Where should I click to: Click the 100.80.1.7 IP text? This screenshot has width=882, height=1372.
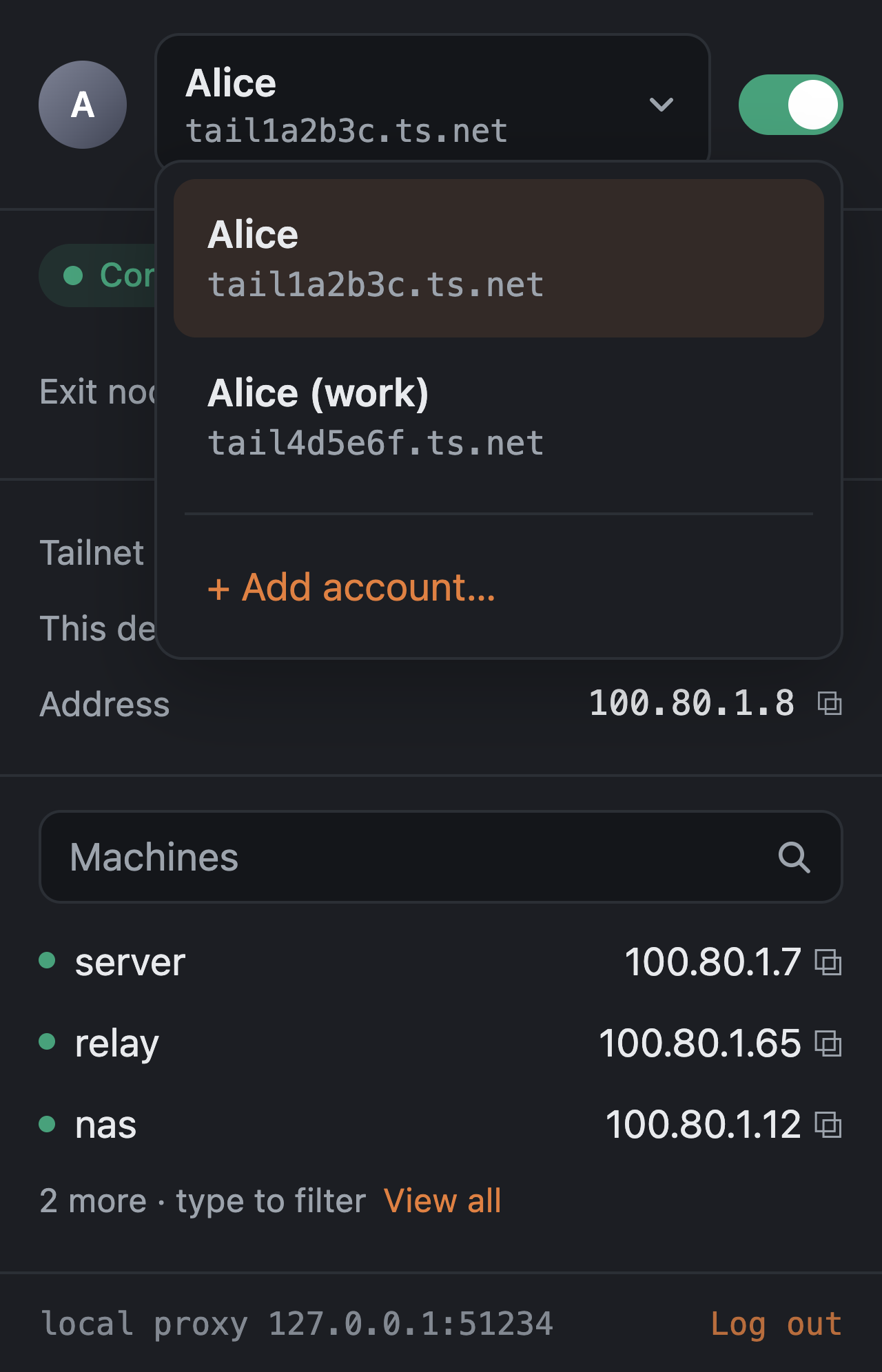713,962
